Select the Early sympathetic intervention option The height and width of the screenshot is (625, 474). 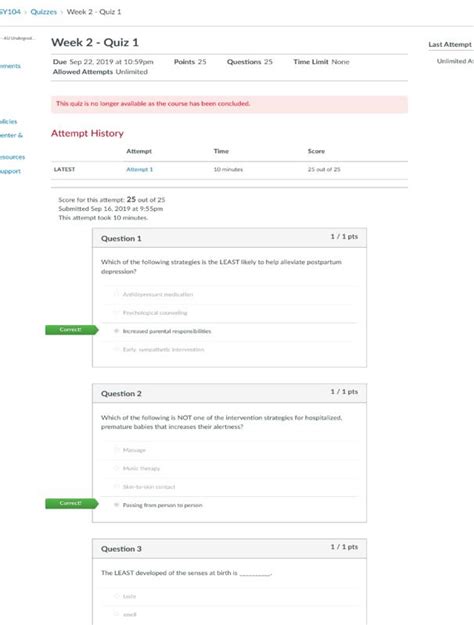116,349
